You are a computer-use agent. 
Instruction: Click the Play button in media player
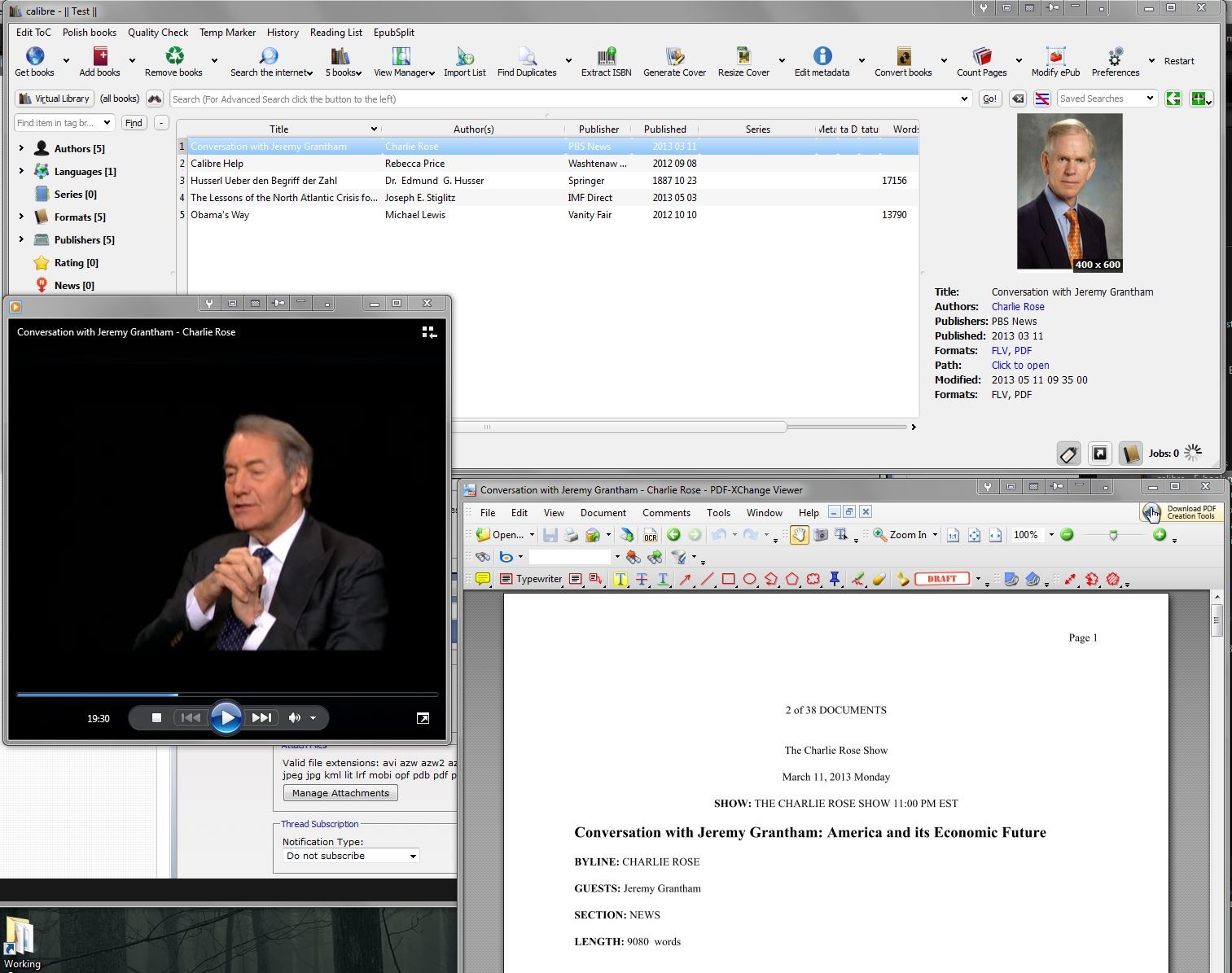click(x=226, y=718)
